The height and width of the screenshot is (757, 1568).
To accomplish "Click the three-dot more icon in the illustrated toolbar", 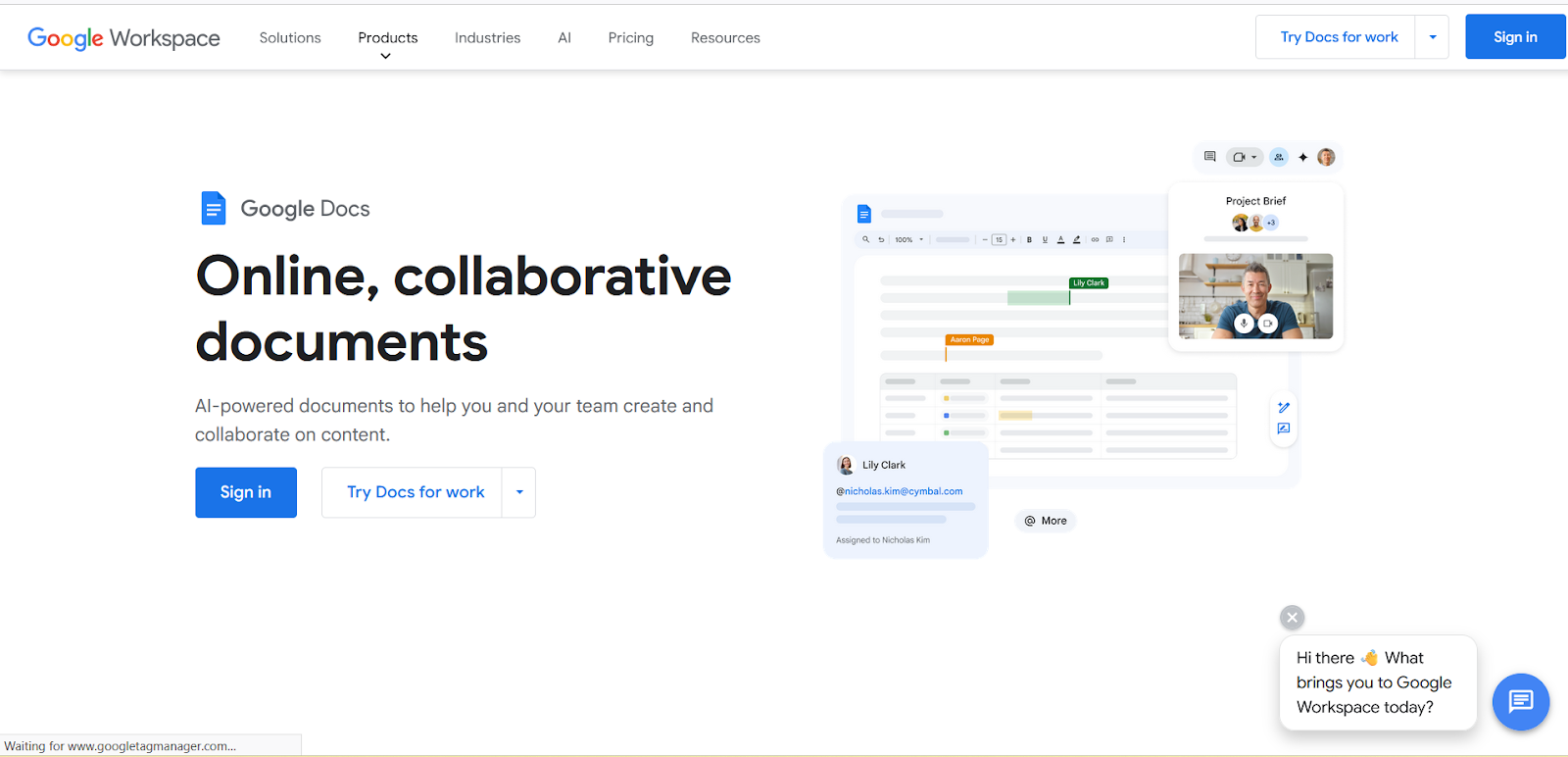I will [1124, 239].
